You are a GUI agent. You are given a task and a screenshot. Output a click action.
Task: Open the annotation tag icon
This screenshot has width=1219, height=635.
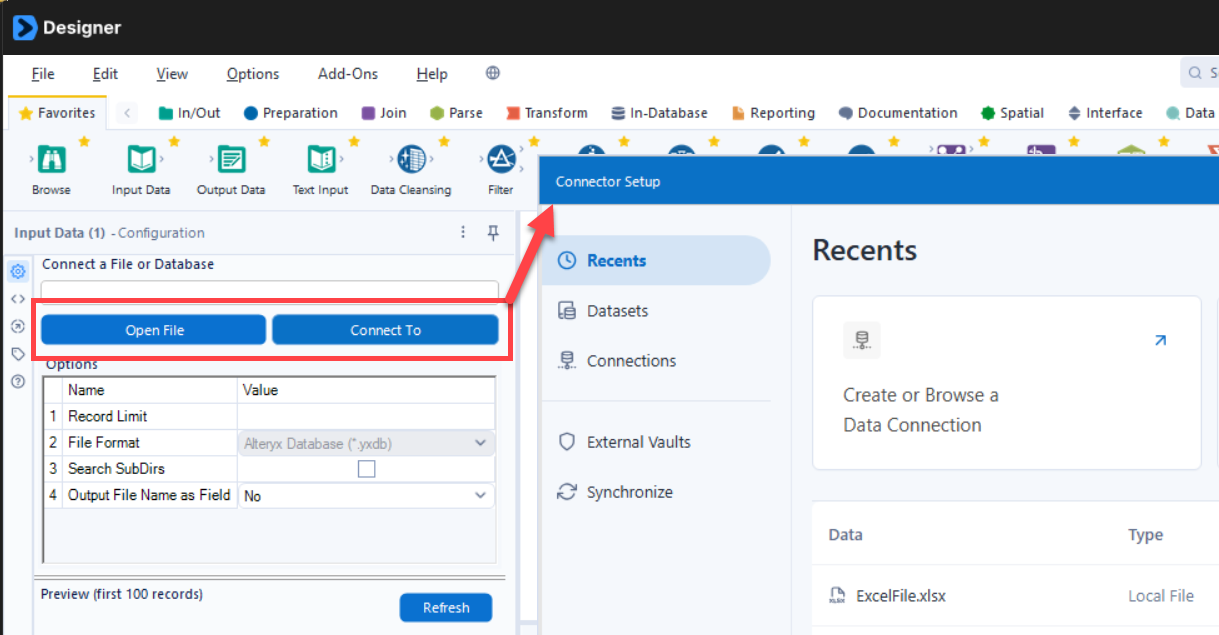(18, 354)
